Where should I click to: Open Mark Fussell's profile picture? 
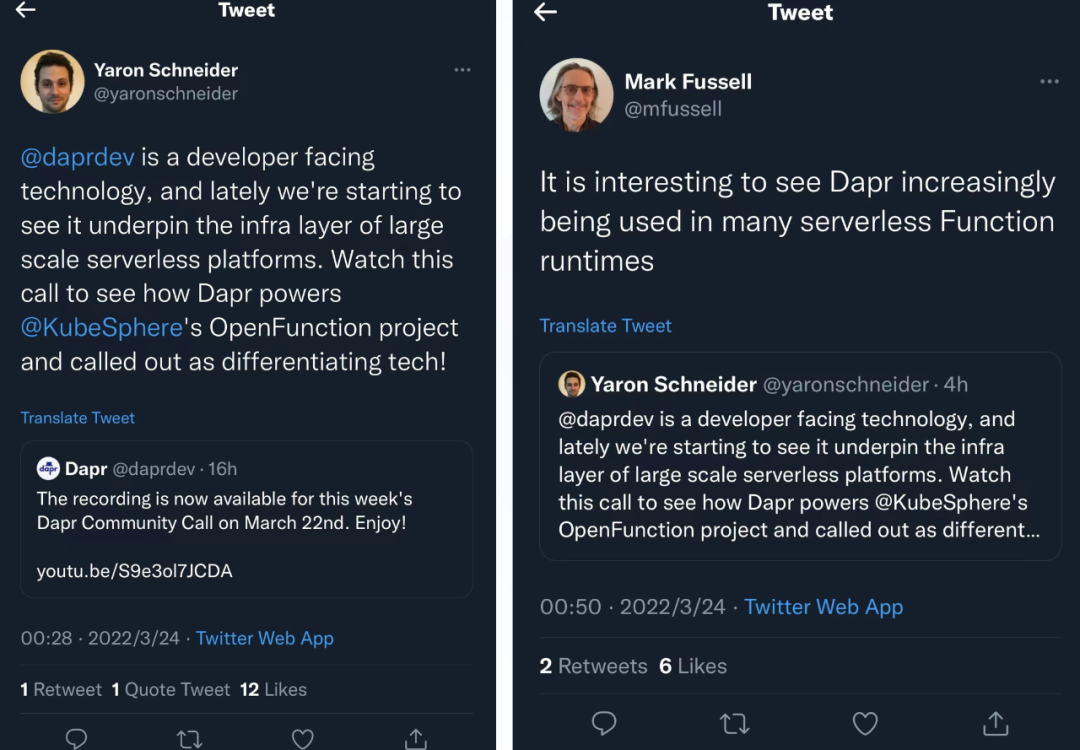(576, 94)
